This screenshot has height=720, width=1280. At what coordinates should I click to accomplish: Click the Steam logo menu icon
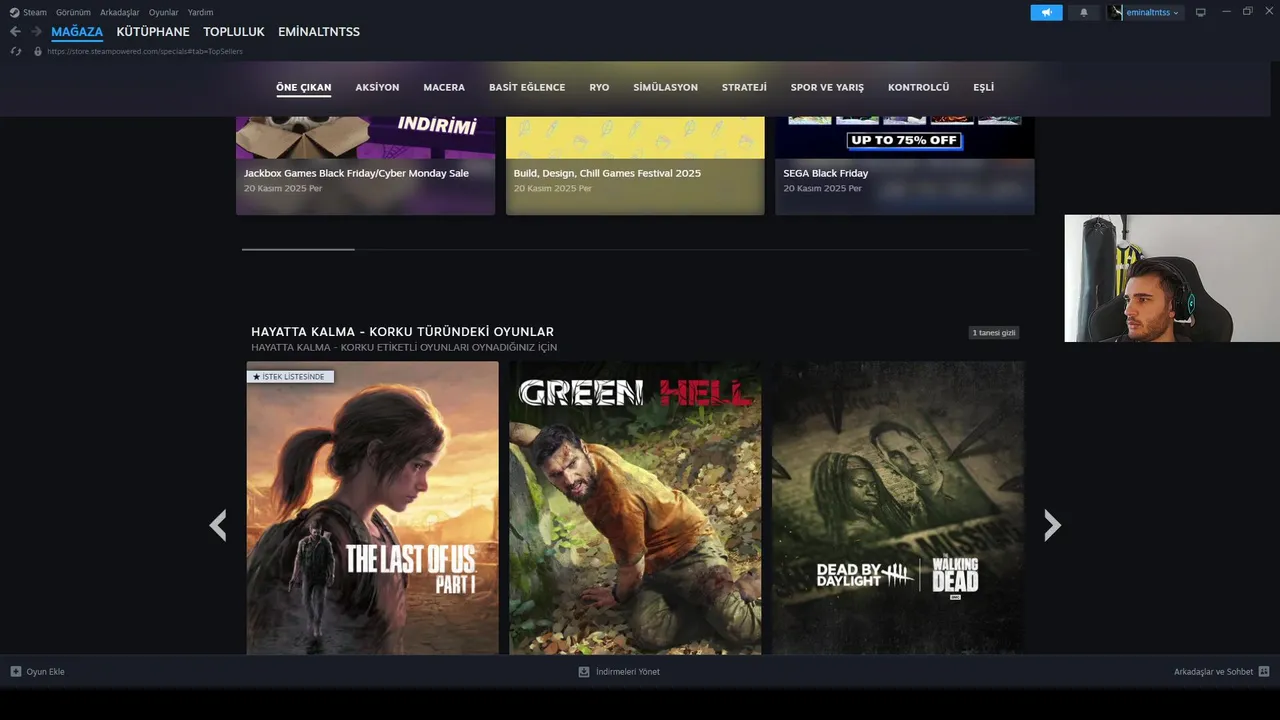point(14,12)
